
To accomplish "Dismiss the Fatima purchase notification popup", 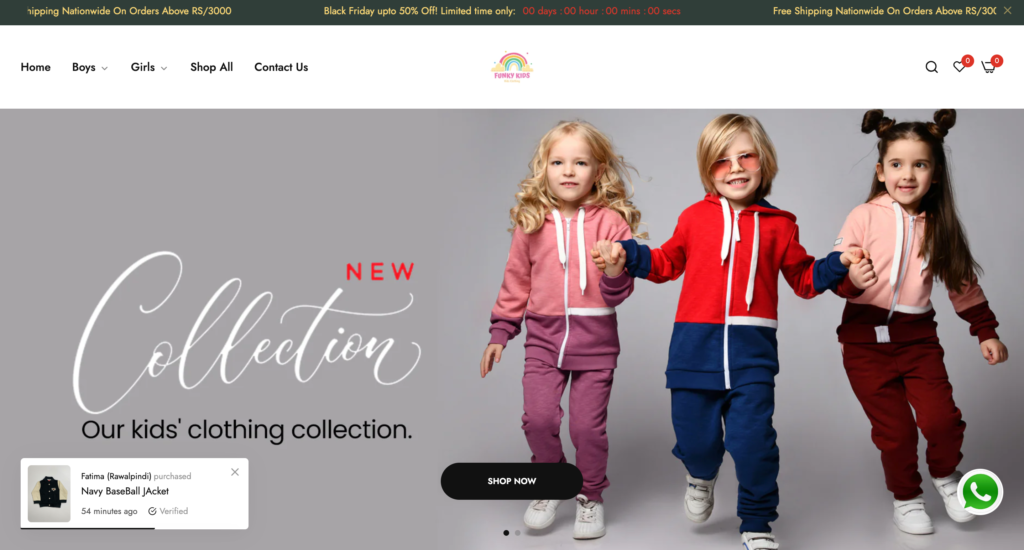I will pyautogui.click(x=235, y=472).
